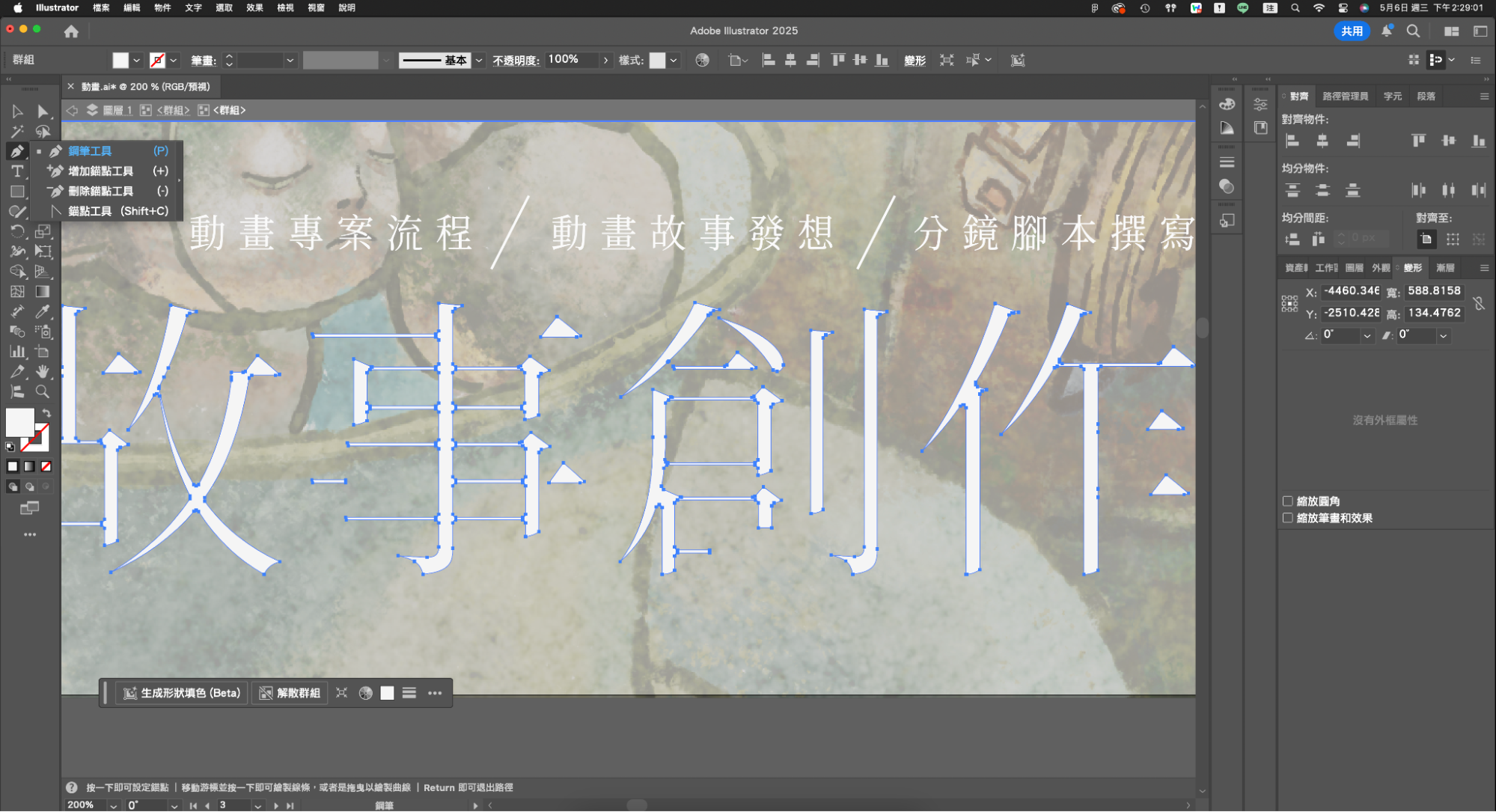Click horizontal align center in 對齊 panel
1496x812 pixels.
coord(1323,141)
